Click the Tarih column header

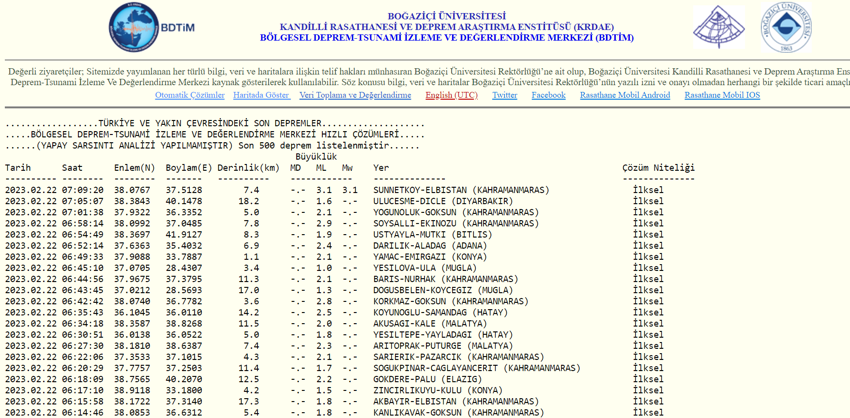point(18,168)
